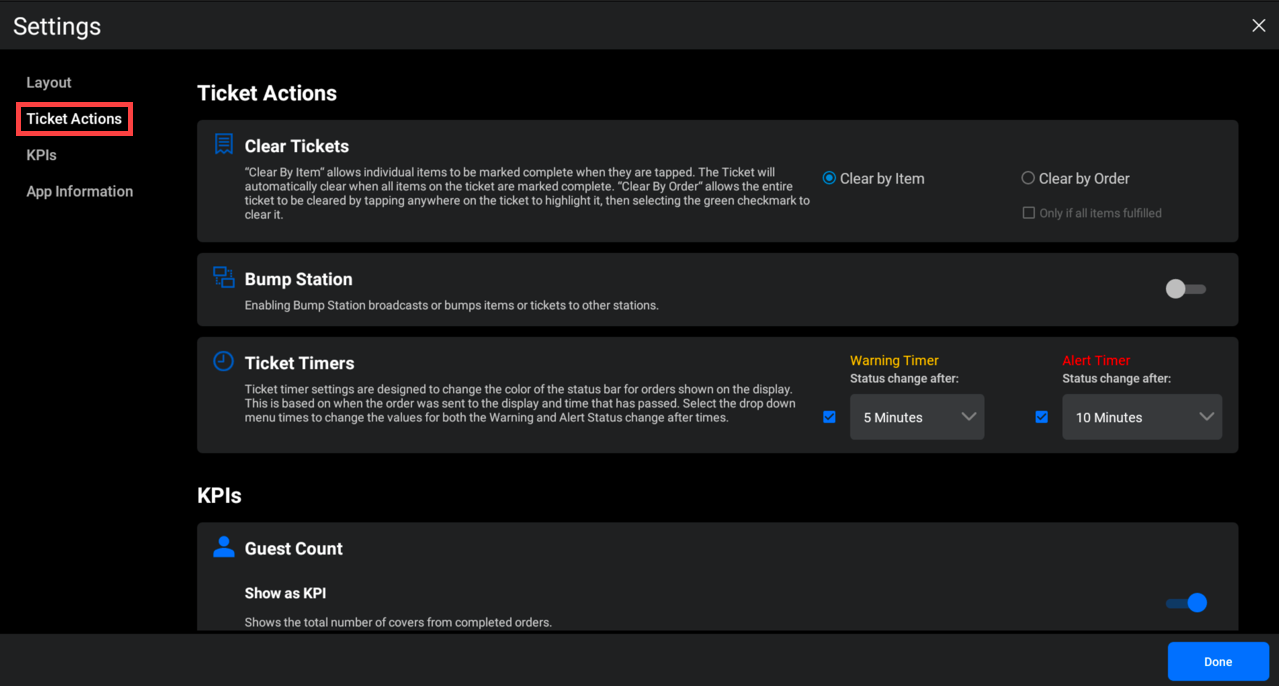Image resolution: width=1279 pixels, height=686 pixels.
Task: Click the Guest Count person icon
Action: [224, 547]
